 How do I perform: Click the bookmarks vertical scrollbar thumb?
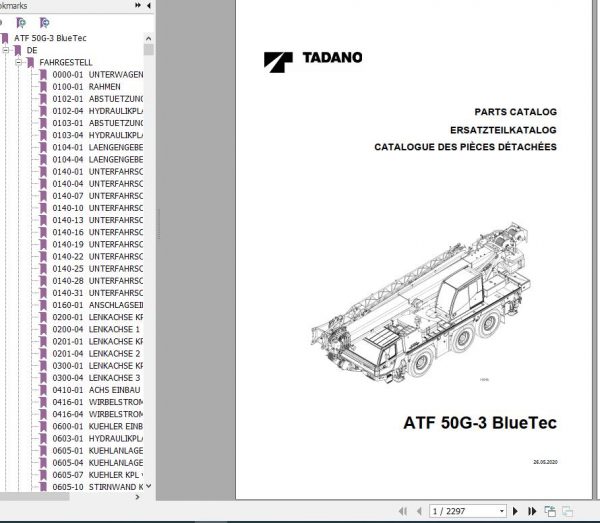tap(148, 50)
